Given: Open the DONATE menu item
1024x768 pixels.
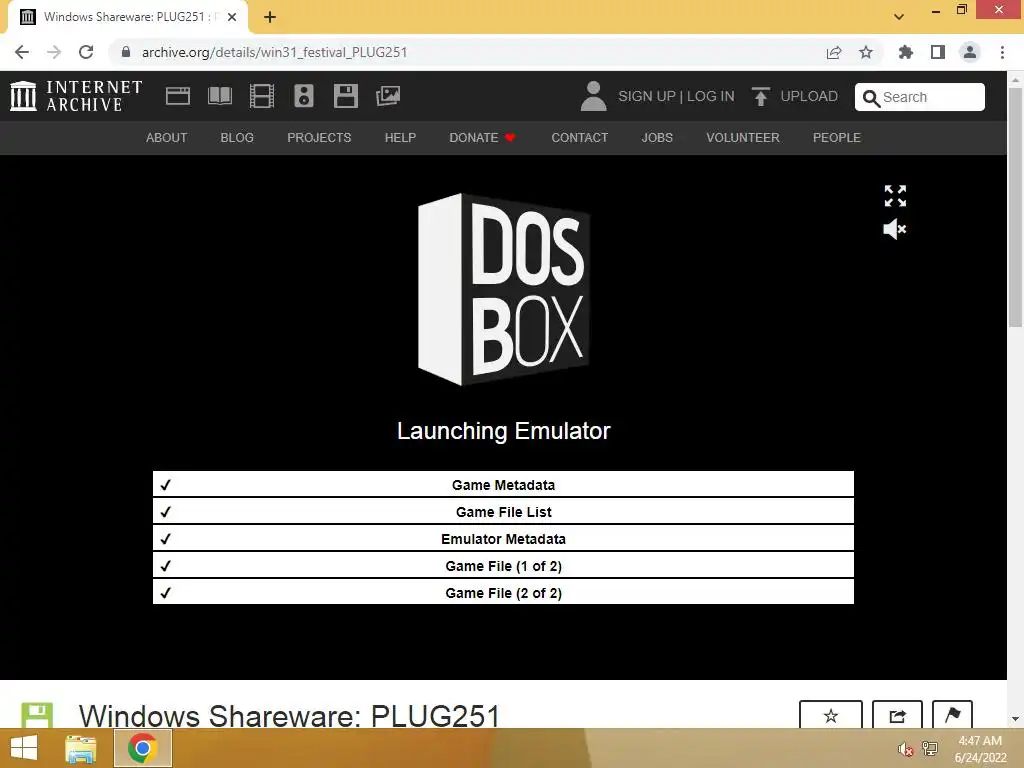Looking at the screenshot, I should click(483, 138).
